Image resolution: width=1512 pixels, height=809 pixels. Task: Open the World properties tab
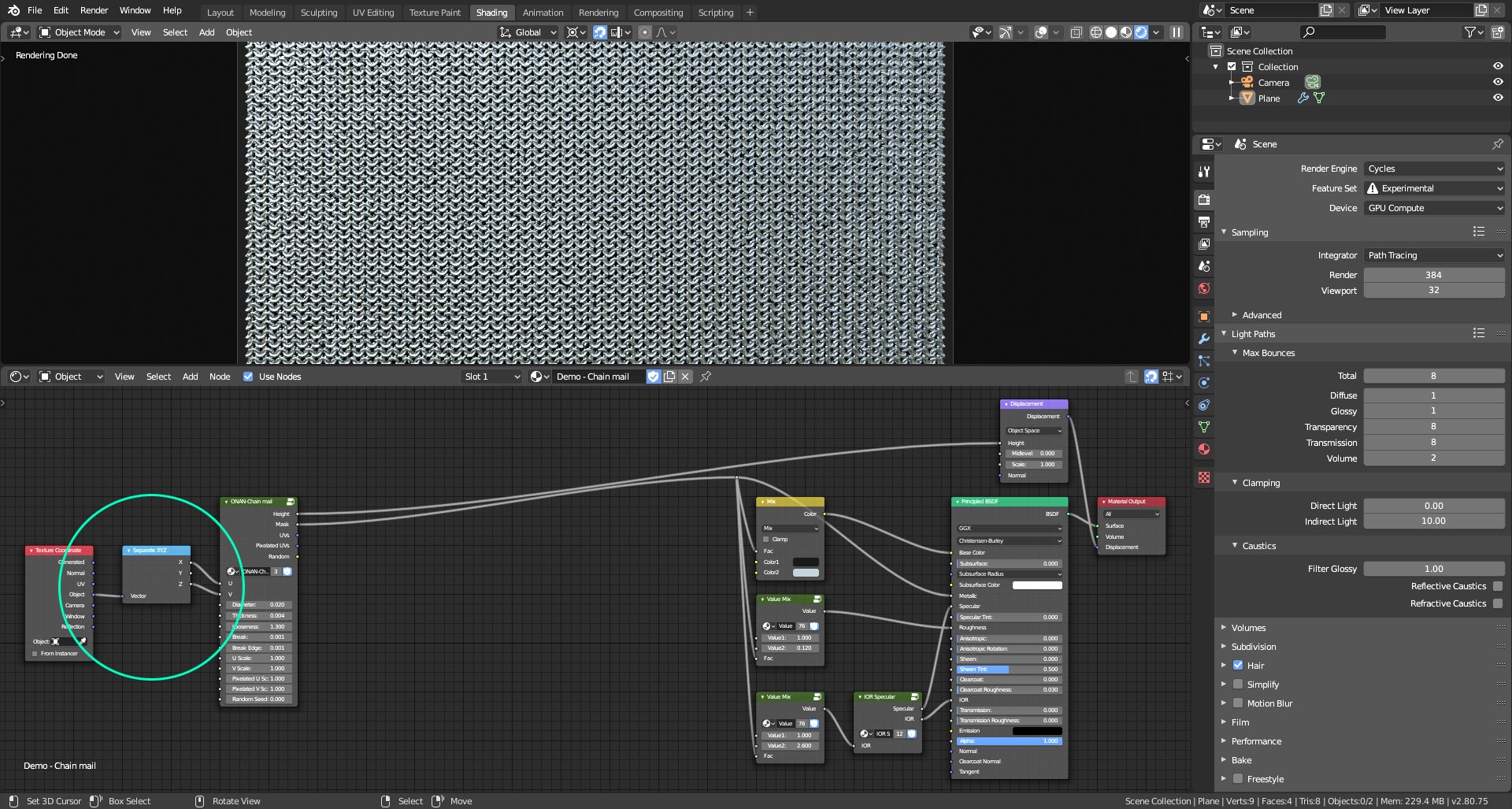click(1204, 288)
